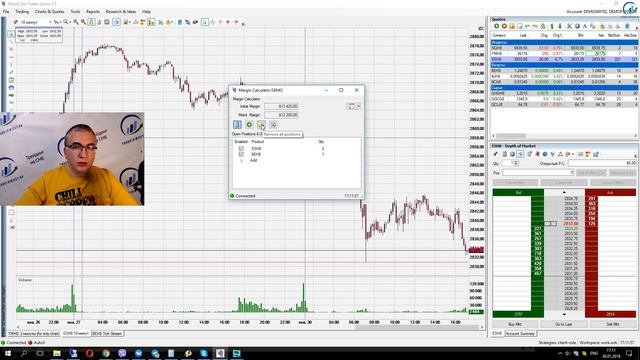Select the NQH8 row in Quotes
The height and width of the screenshot is (360, 640).
[564, 48]
